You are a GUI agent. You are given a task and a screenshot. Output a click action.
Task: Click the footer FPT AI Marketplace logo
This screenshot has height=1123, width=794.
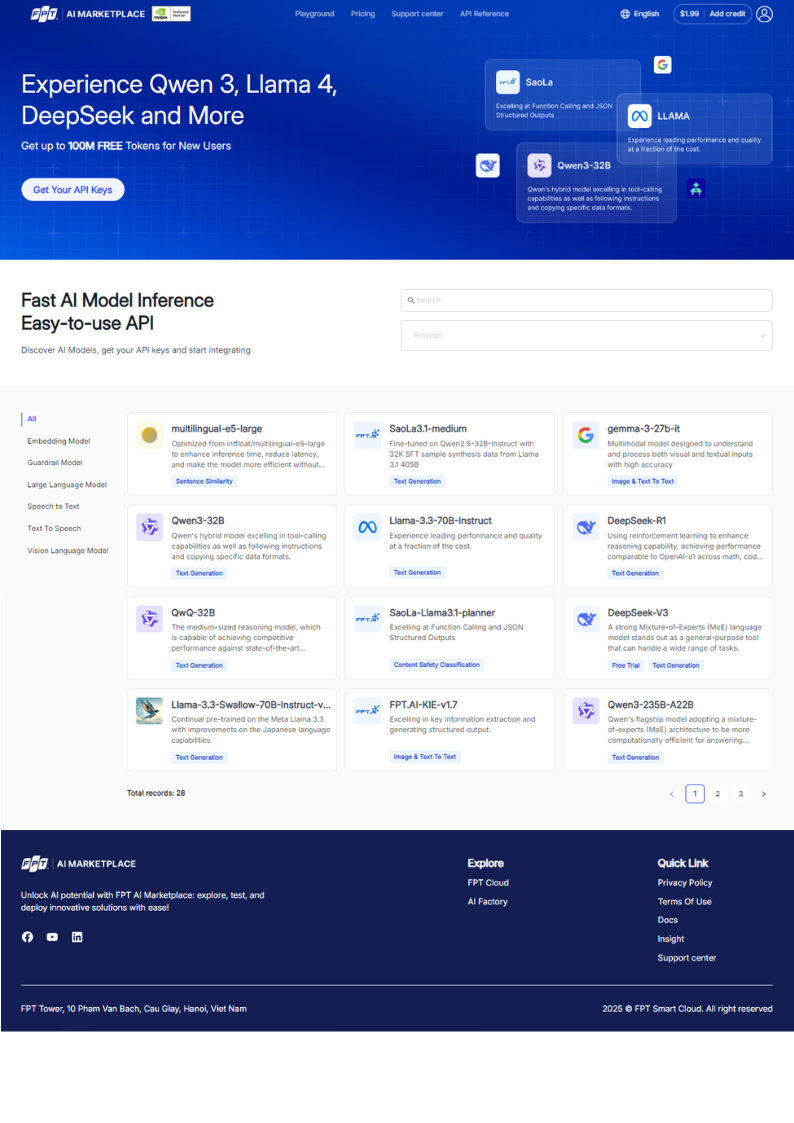point(79,864)
